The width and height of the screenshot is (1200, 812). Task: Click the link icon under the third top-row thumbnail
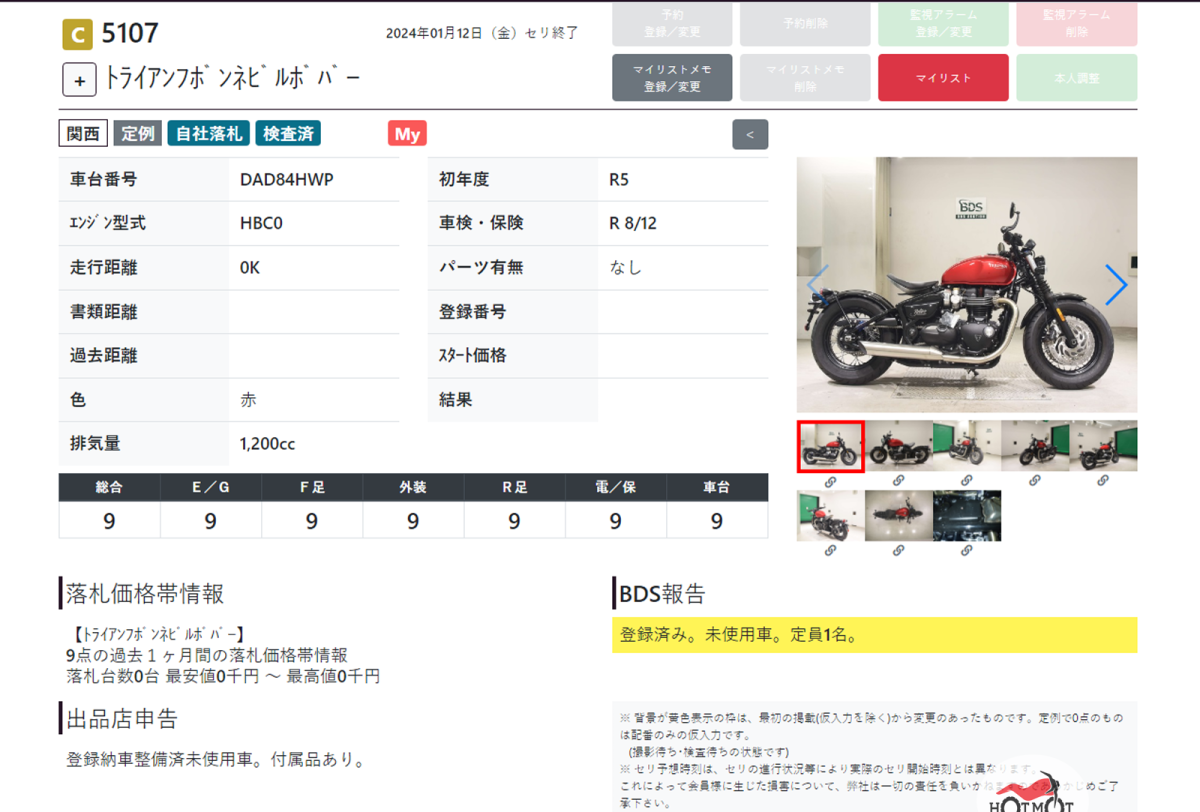[966, 481]
